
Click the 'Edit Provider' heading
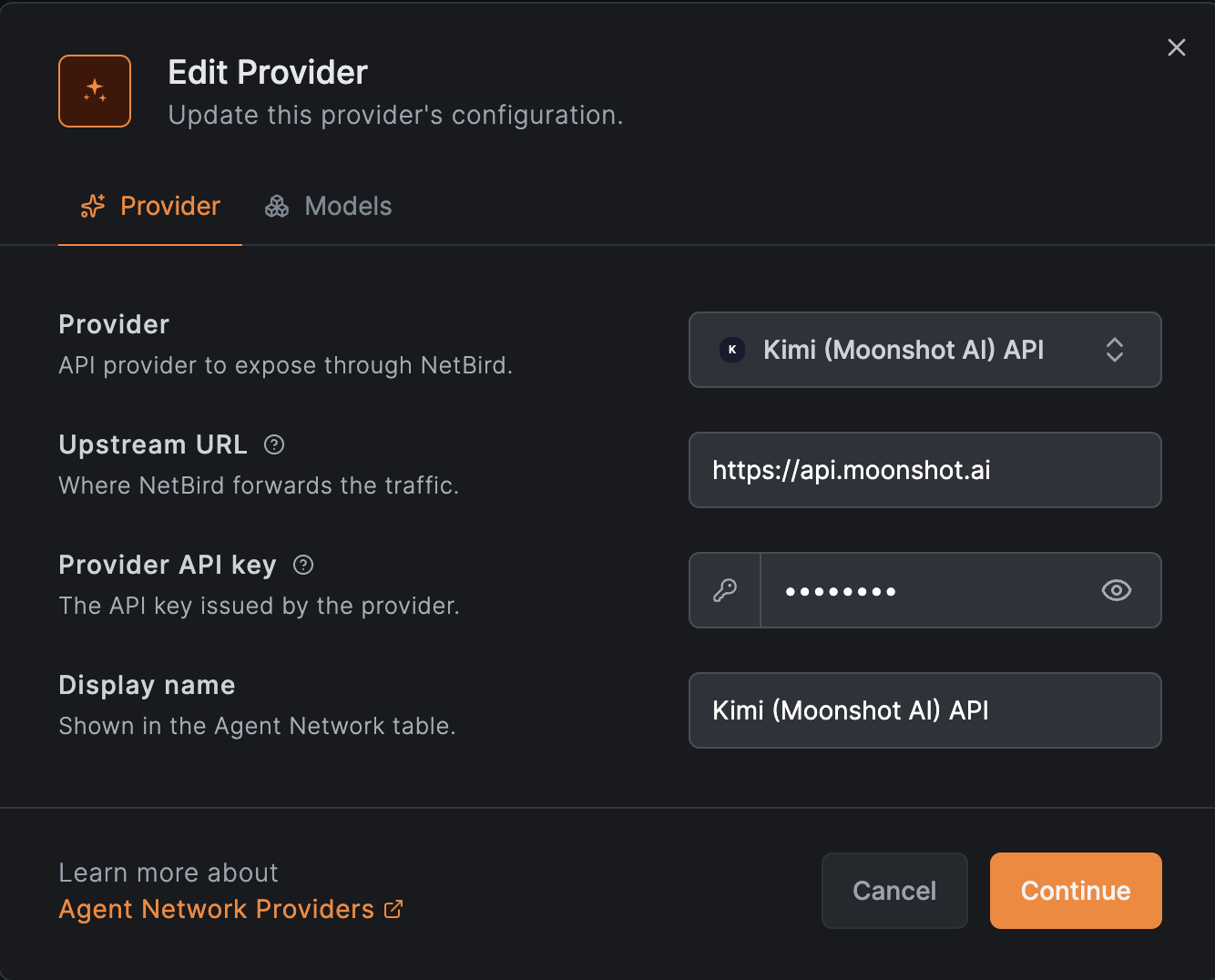point(268,72)
